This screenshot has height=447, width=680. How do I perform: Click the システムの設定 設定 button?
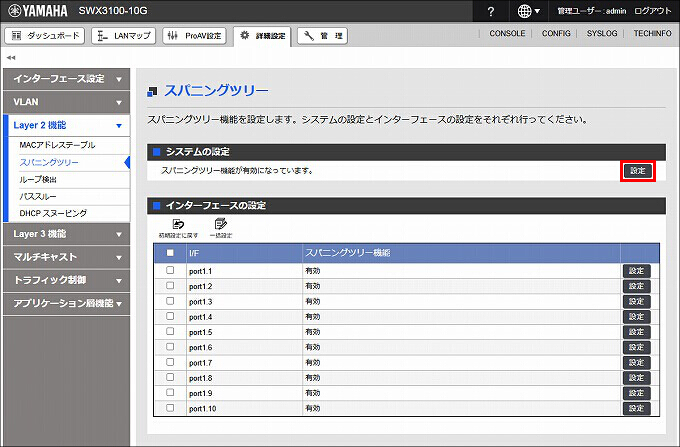[x=637, y=171]
